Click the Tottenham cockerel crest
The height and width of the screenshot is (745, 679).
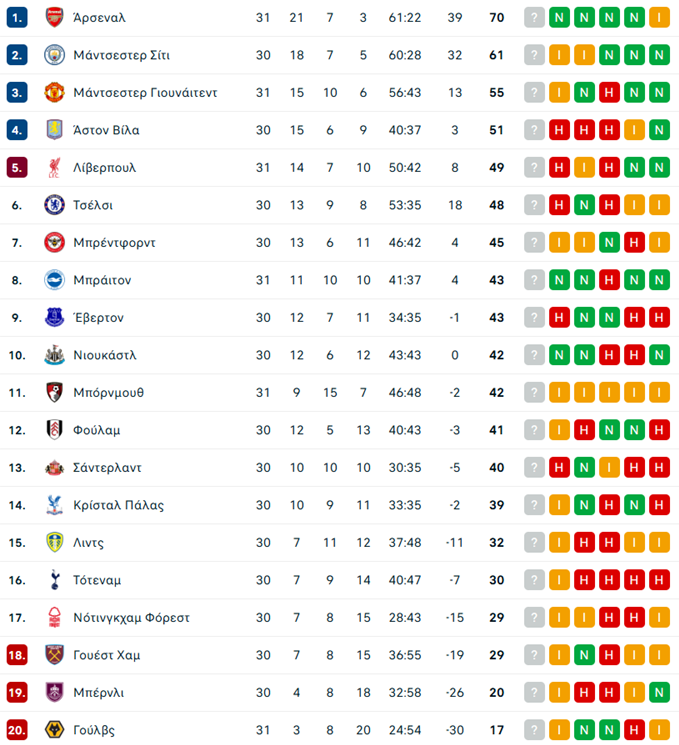(54, 580)
